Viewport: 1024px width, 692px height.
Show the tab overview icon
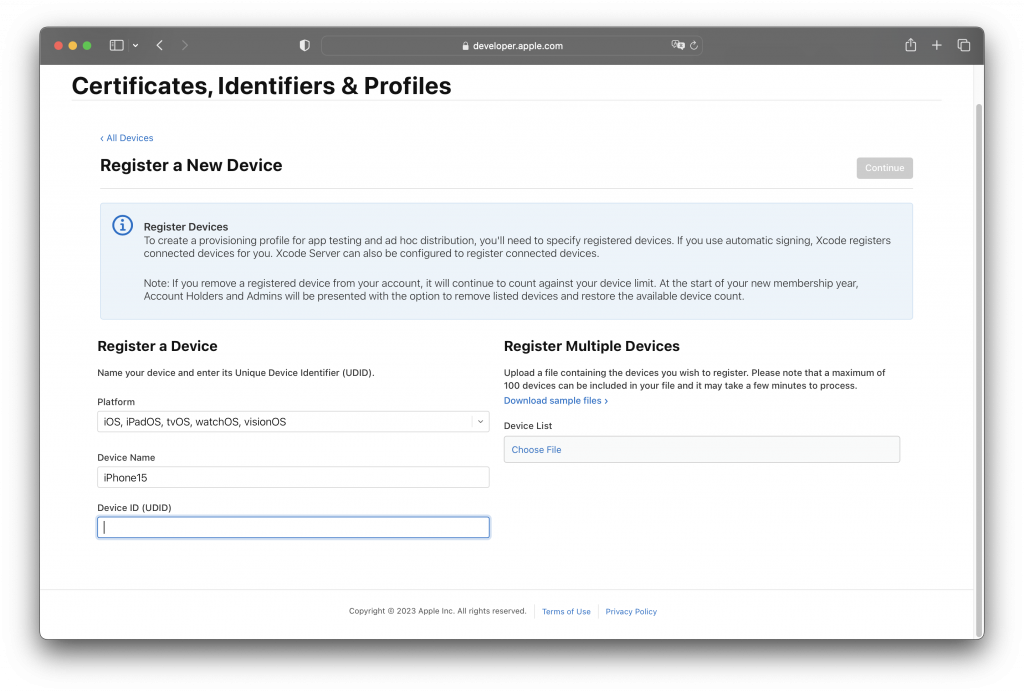point(963,45)
